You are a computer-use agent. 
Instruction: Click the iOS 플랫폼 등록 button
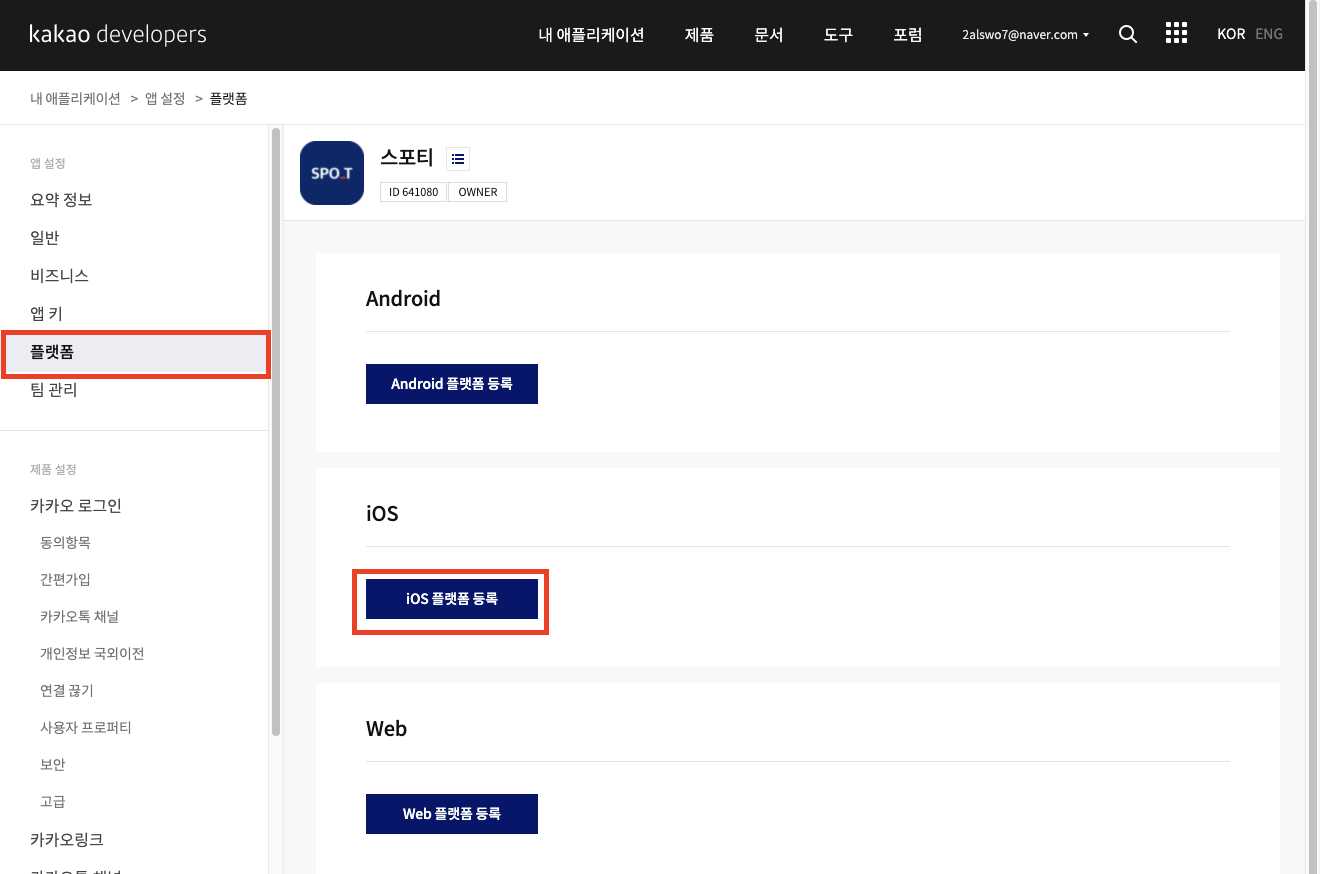coord(452,599)
